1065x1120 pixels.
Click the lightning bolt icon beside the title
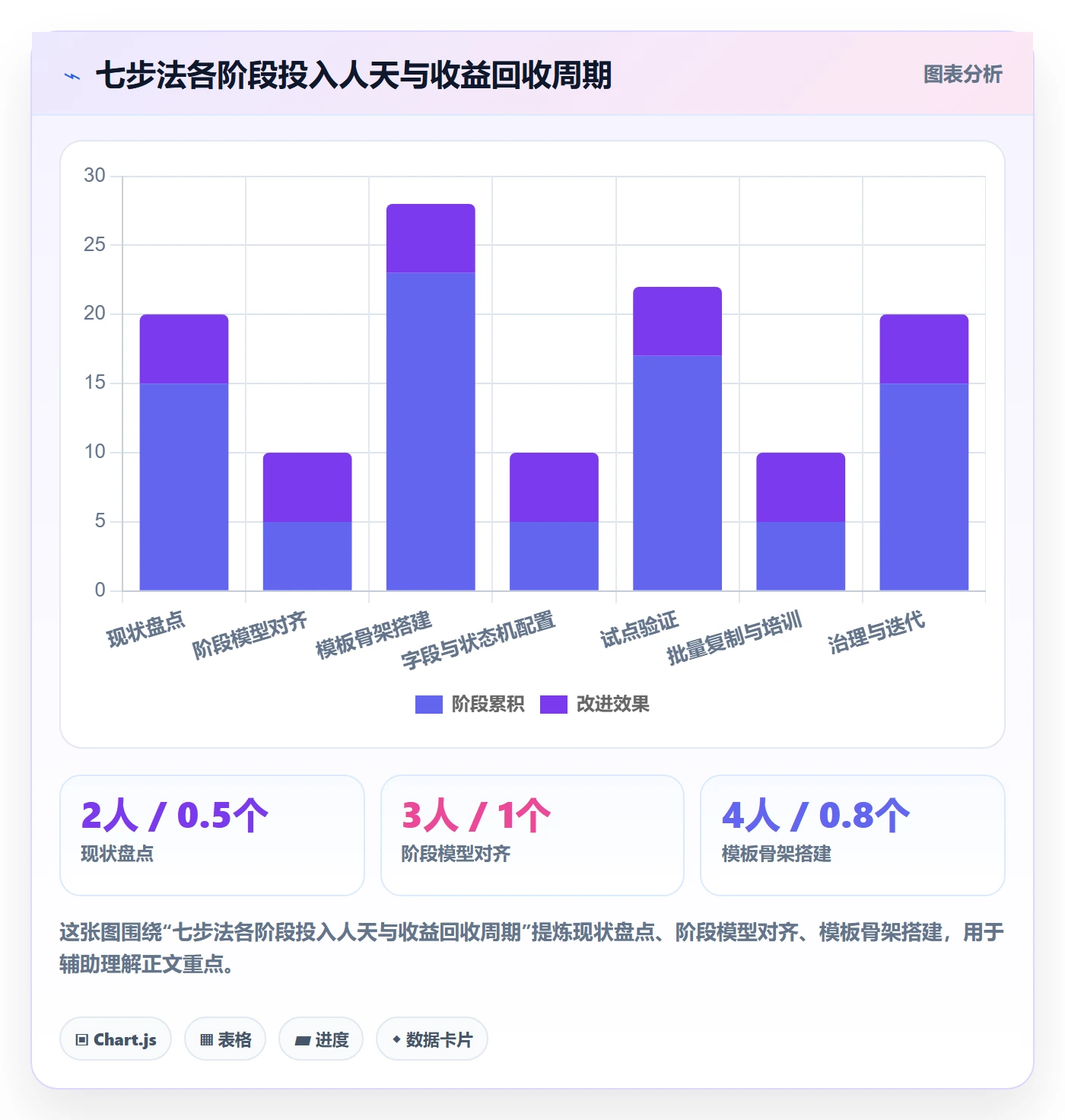[72, 76]
